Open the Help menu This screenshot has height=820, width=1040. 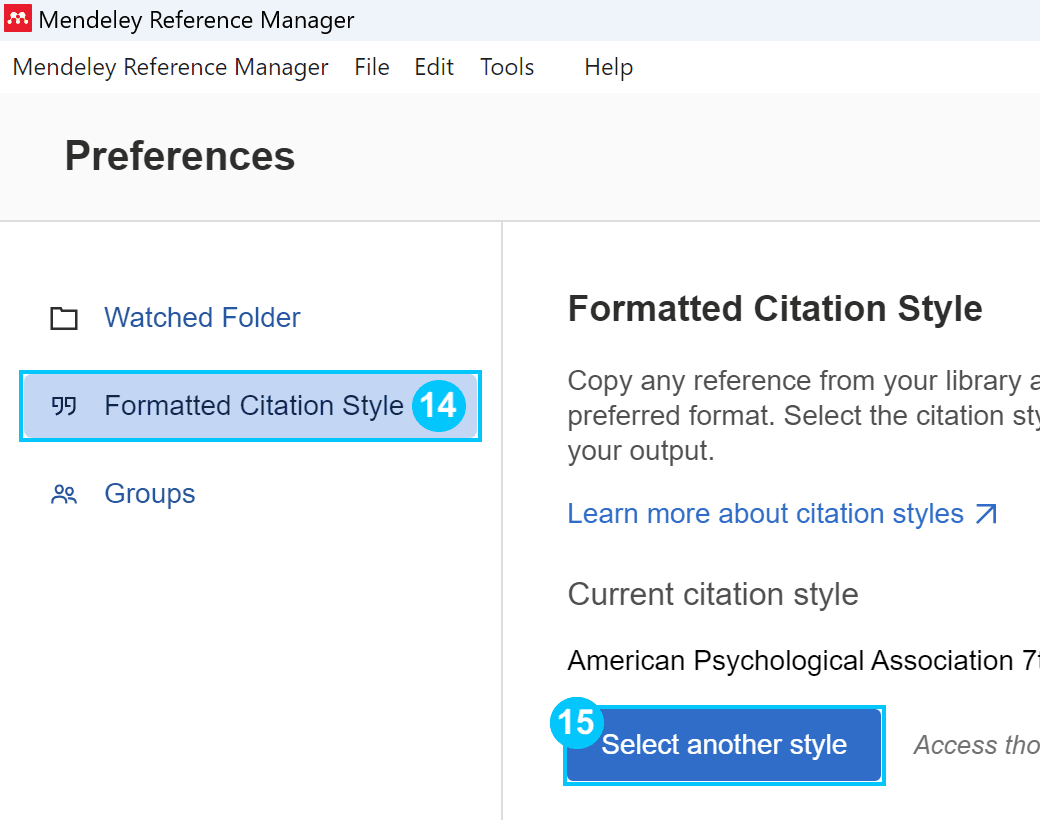pos(608,67)
